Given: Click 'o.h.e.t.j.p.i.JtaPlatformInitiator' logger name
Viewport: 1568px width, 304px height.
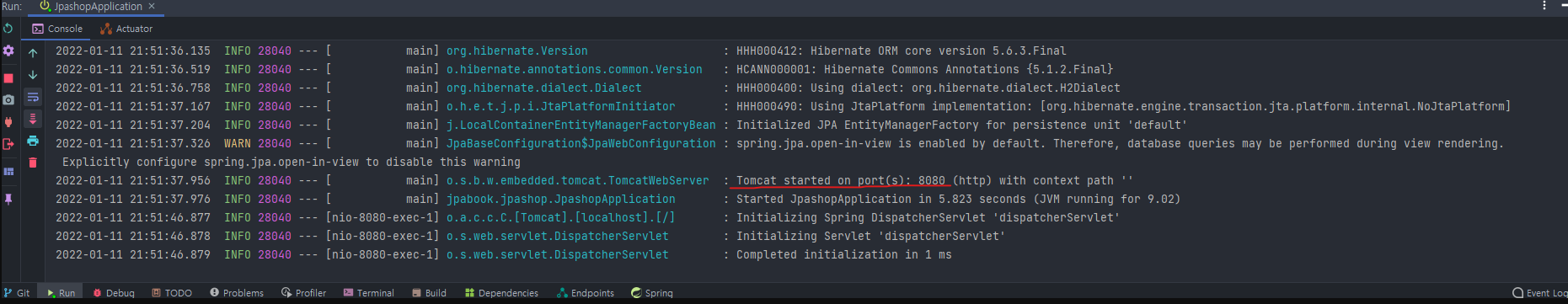Looking at the screenshot, I should click(561, 106).
